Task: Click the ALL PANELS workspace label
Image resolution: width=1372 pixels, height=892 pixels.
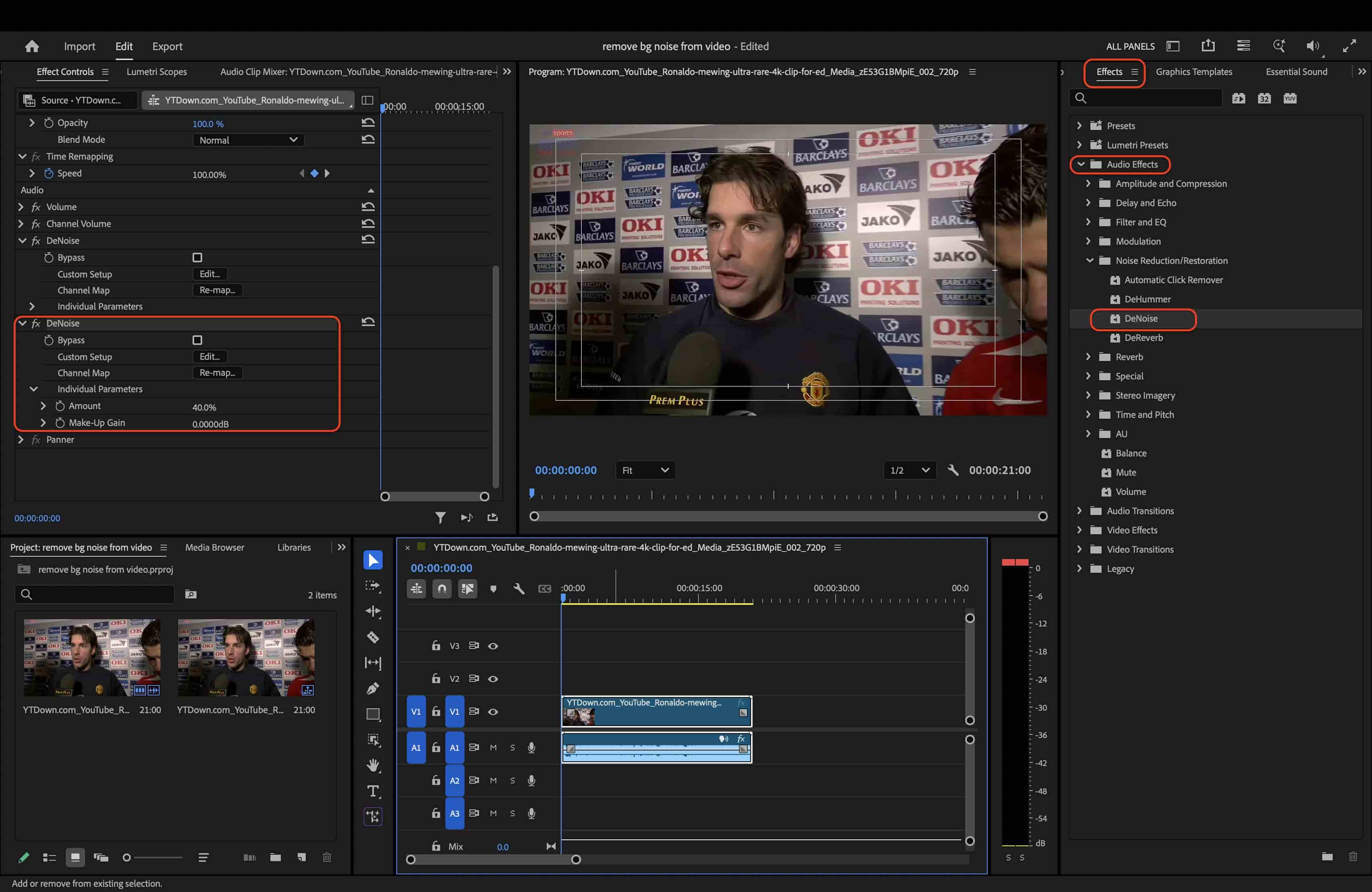Action: tap(1130, 46)
